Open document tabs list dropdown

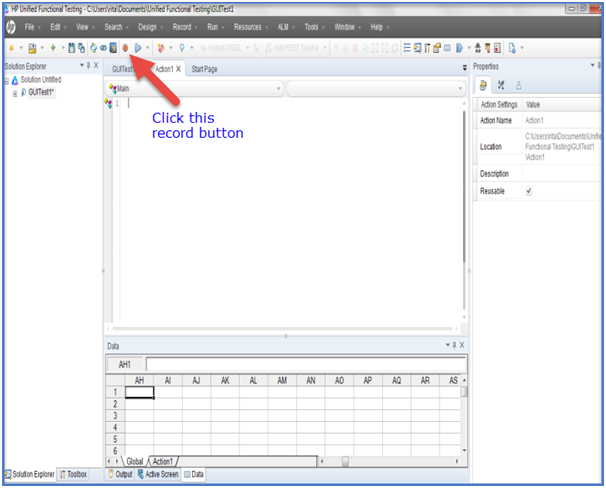coord(465,68)
